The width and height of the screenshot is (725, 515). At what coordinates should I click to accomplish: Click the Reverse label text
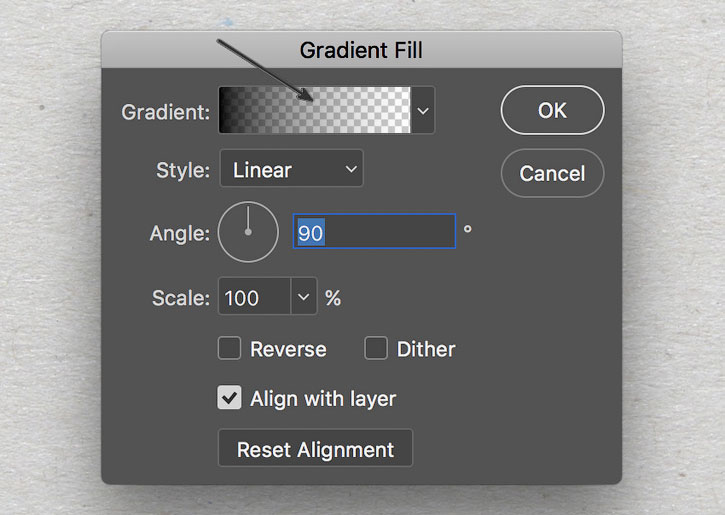289,349
